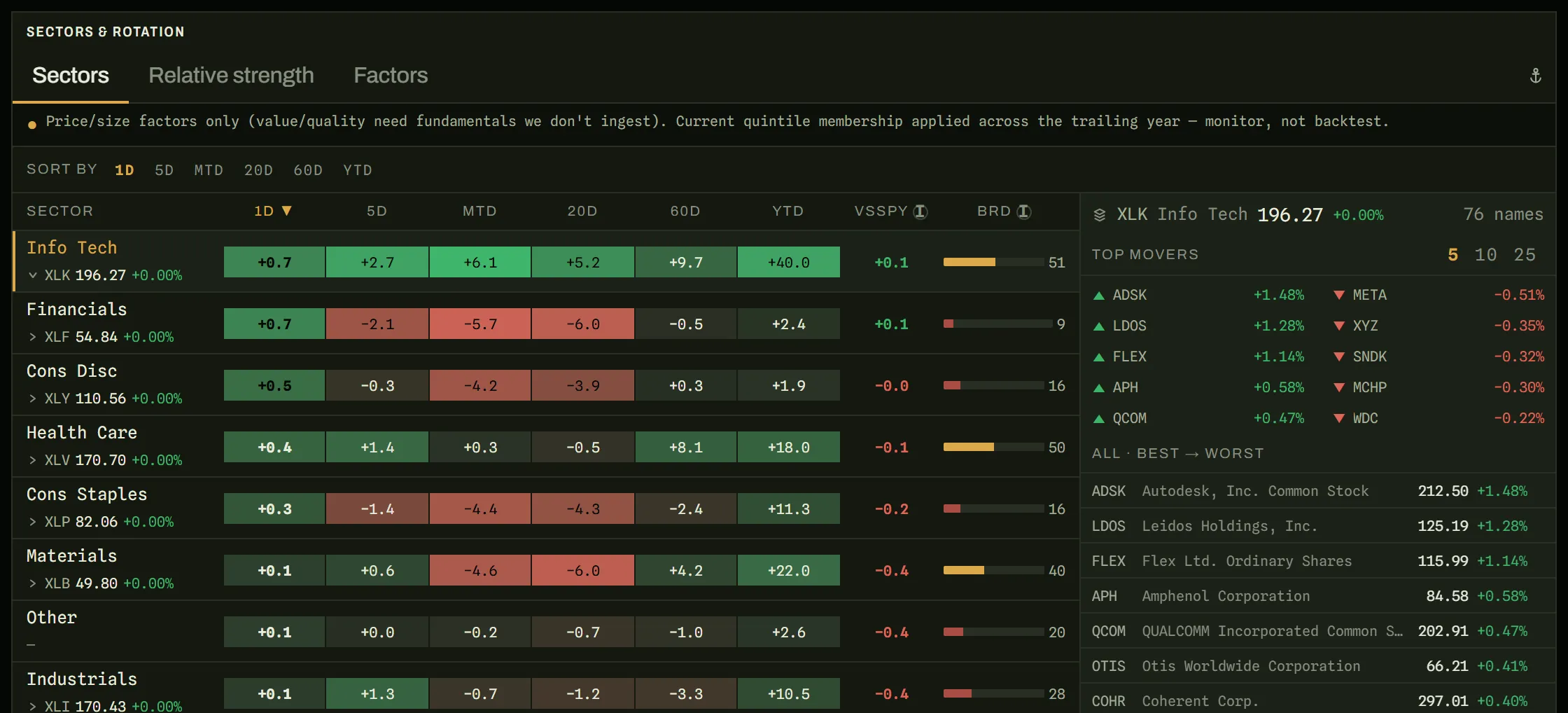Click the Info Tech breadth bar
This screenshot has width=1568, height=713.
pos(993,262)
